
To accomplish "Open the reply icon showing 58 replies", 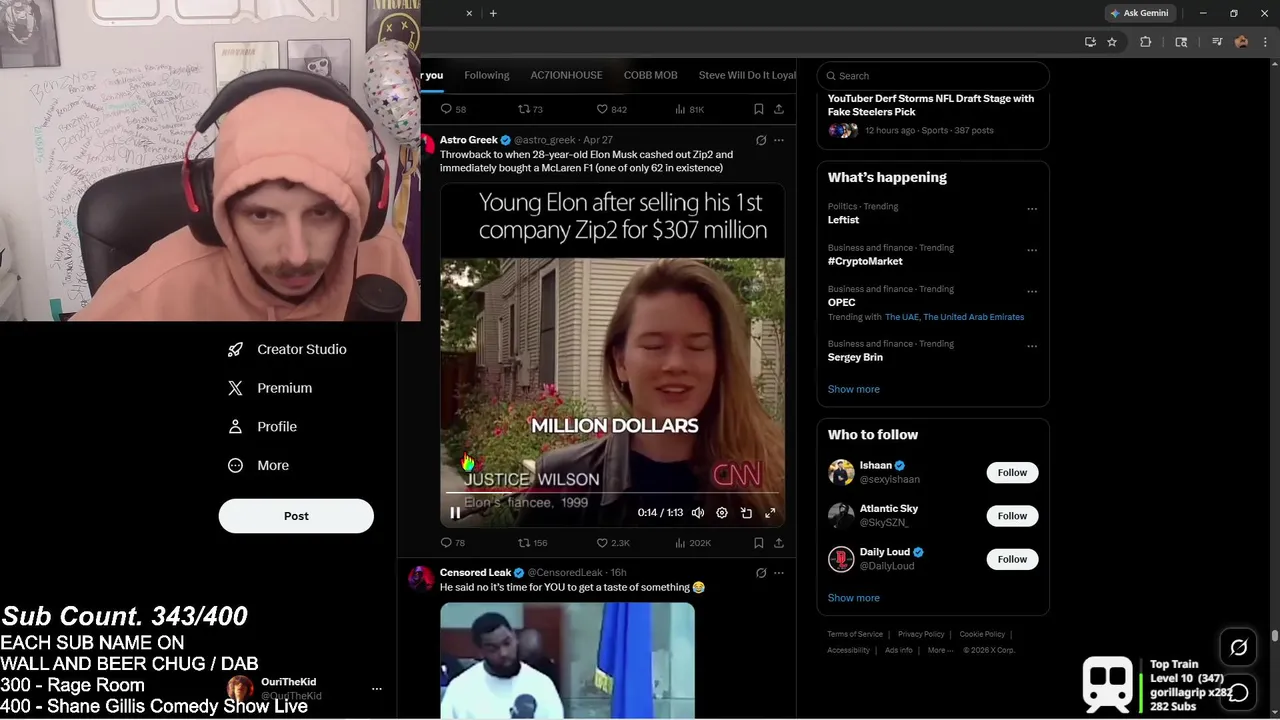I will tap(453, 109).
